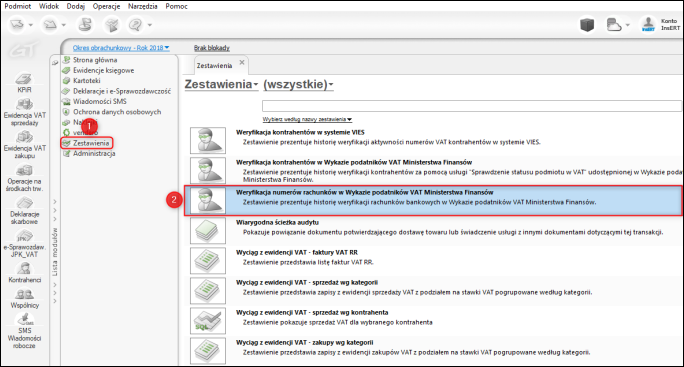Switch to the Zestawienia tab
The width and height of the screenshot is (684, 367).
[214, 65]
